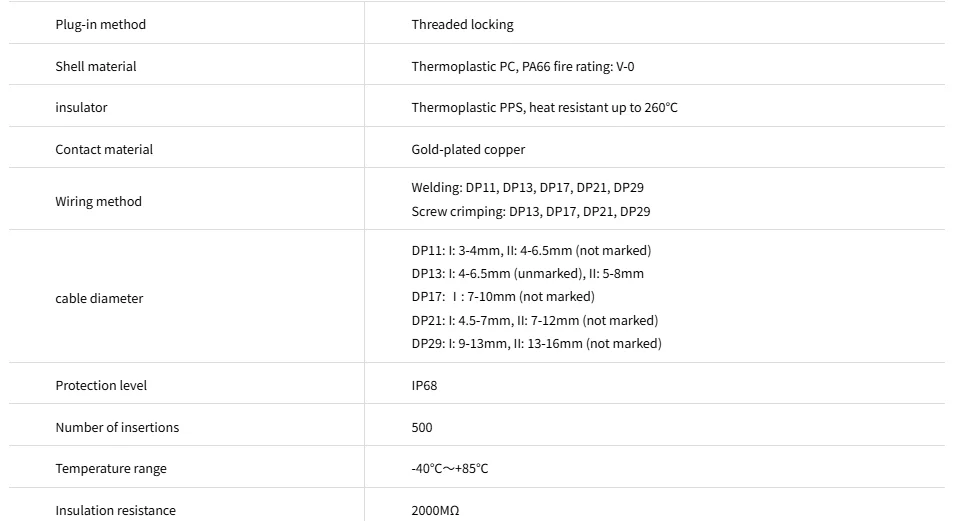965x521 pixels.
Task: Click the DP11 3-4mm cable line
Action: click(x=531, y=251)
